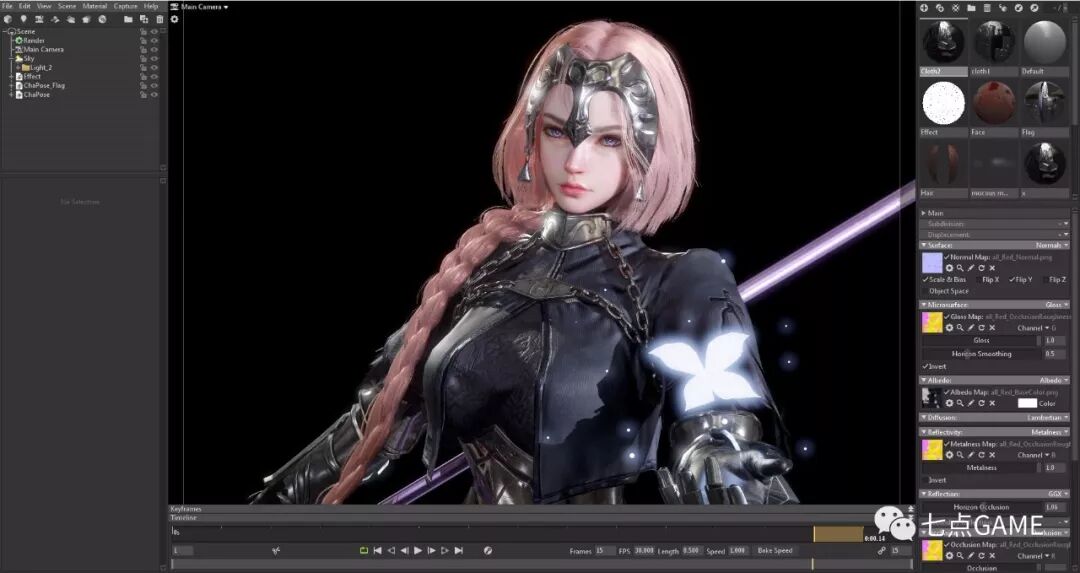Add new material (plus icon)
This screenshot has width=1080, height=573.
pos(924,8)
